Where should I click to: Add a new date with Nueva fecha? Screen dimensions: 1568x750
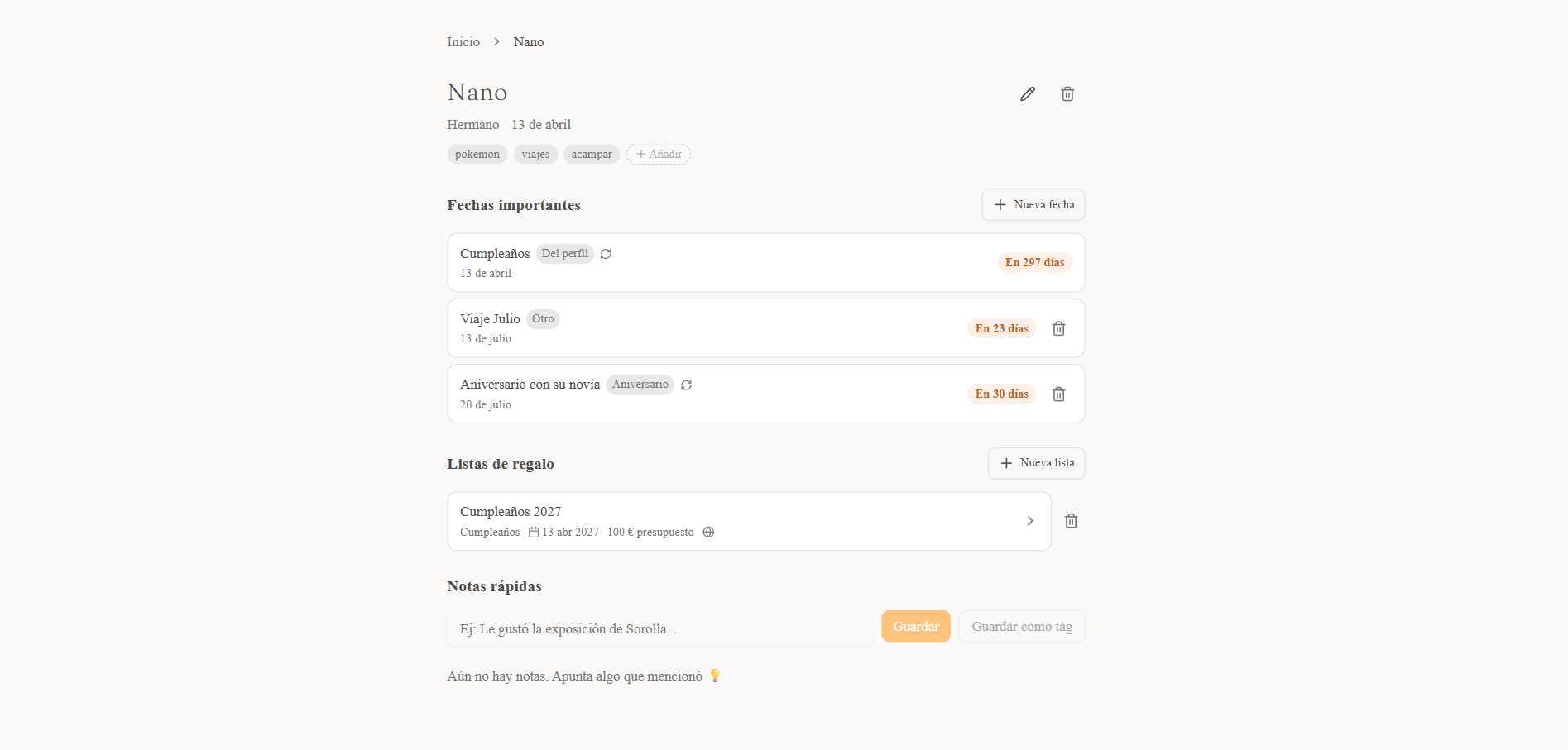pos(1033,205)
